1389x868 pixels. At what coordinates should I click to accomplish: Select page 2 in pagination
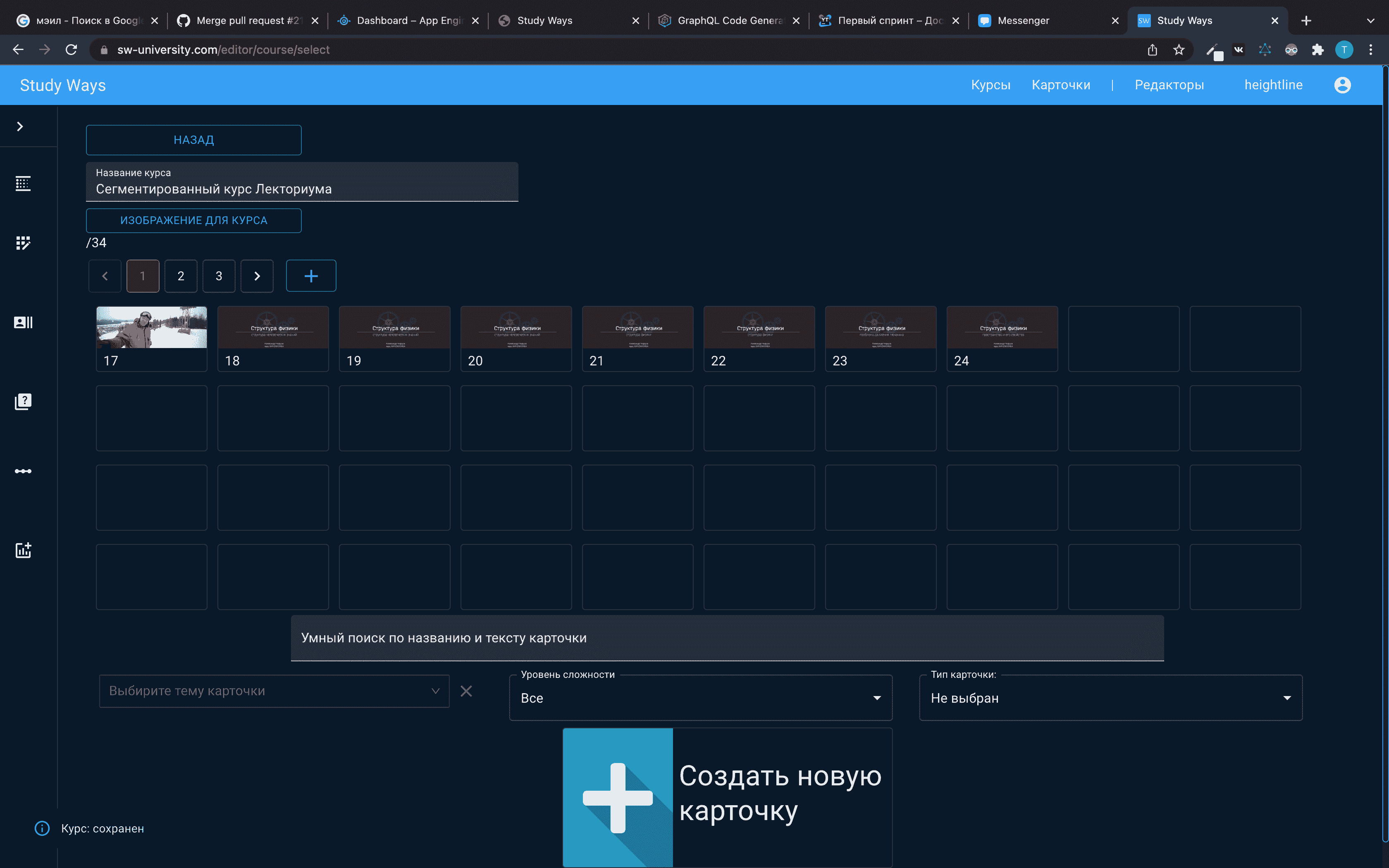[x=181, y=276]
